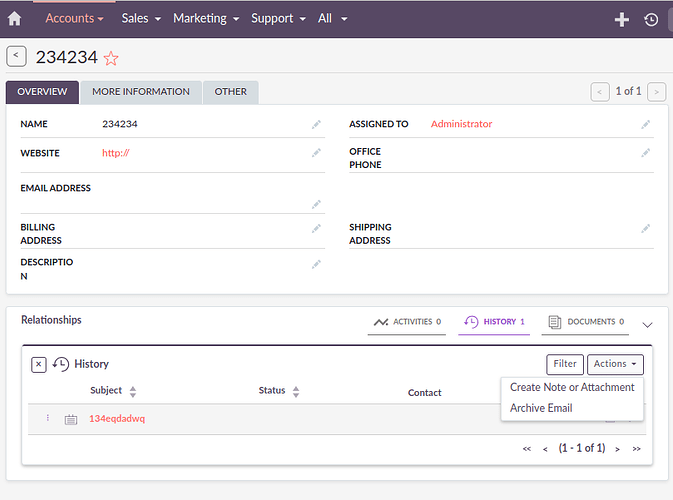
Task: Click pencil edit icon for Name field
Action: point(316,125)
